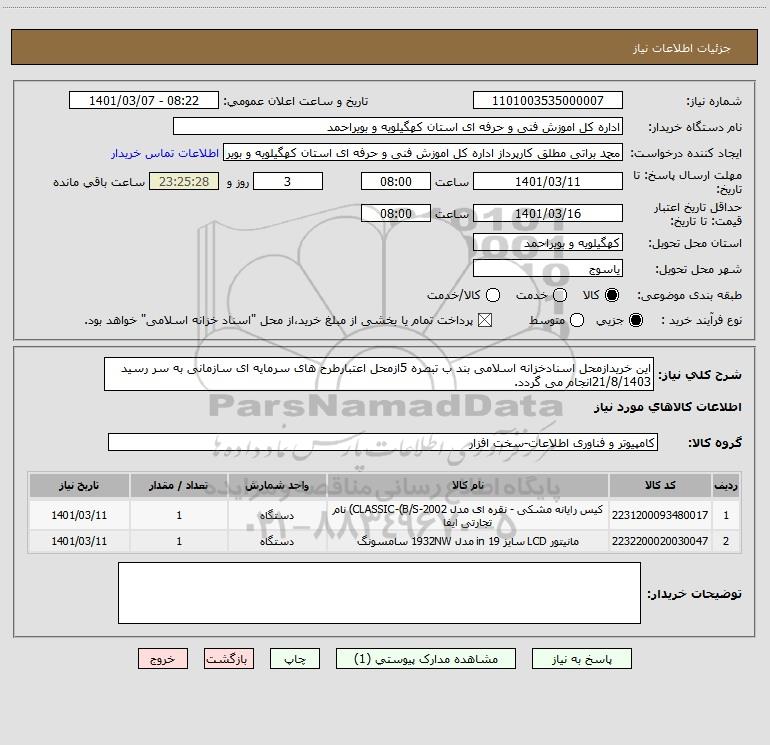Select the کالا/خدمت radio button

(493, 295)
